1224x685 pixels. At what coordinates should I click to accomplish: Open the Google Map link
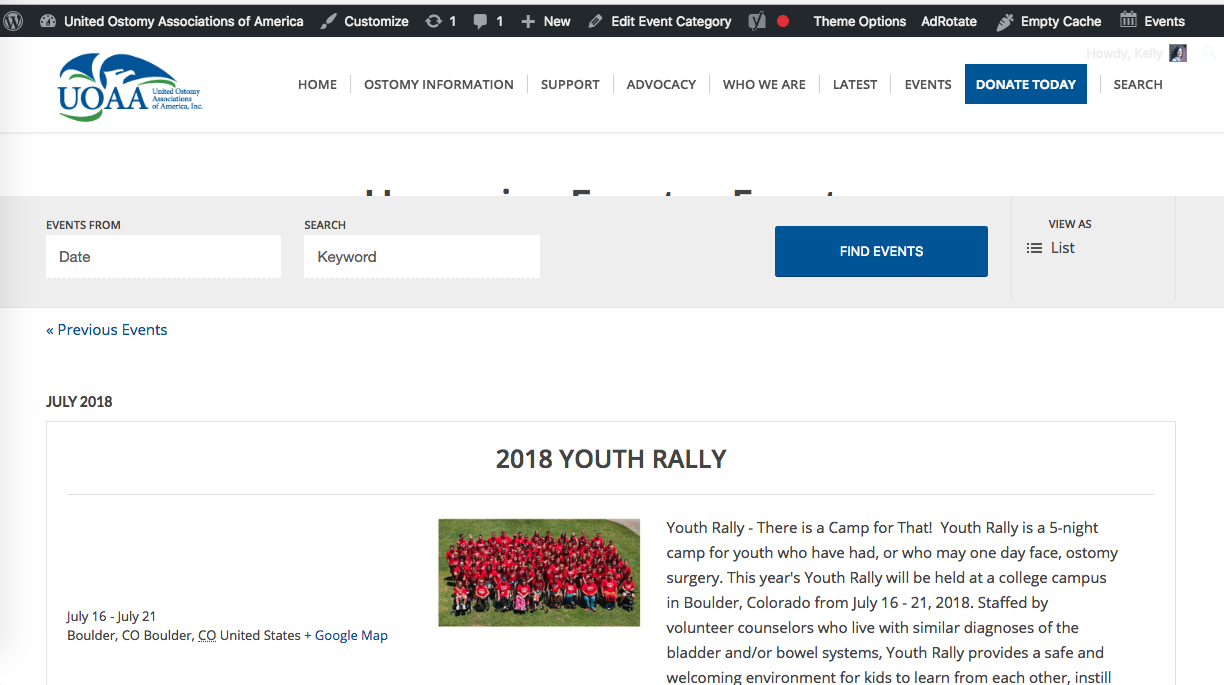pos(346,635)
